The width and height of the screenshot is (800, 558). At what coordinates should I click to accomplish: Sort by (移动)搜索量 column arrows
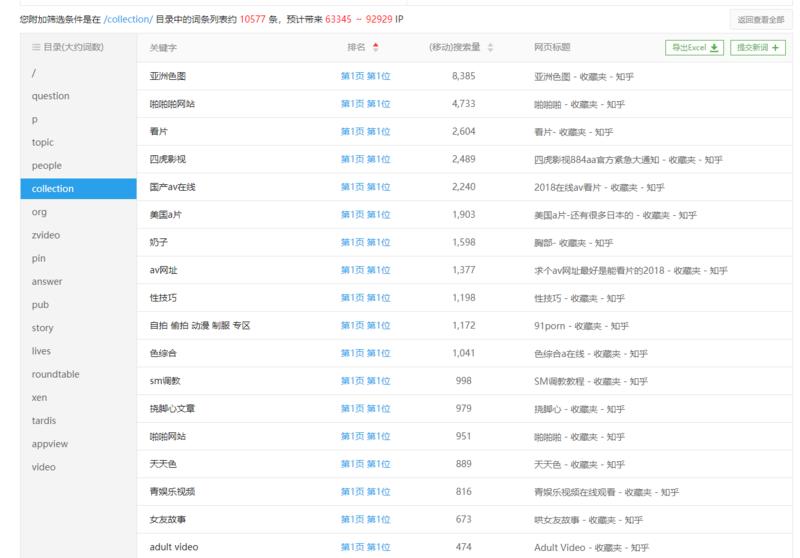(x=490, y=47)
